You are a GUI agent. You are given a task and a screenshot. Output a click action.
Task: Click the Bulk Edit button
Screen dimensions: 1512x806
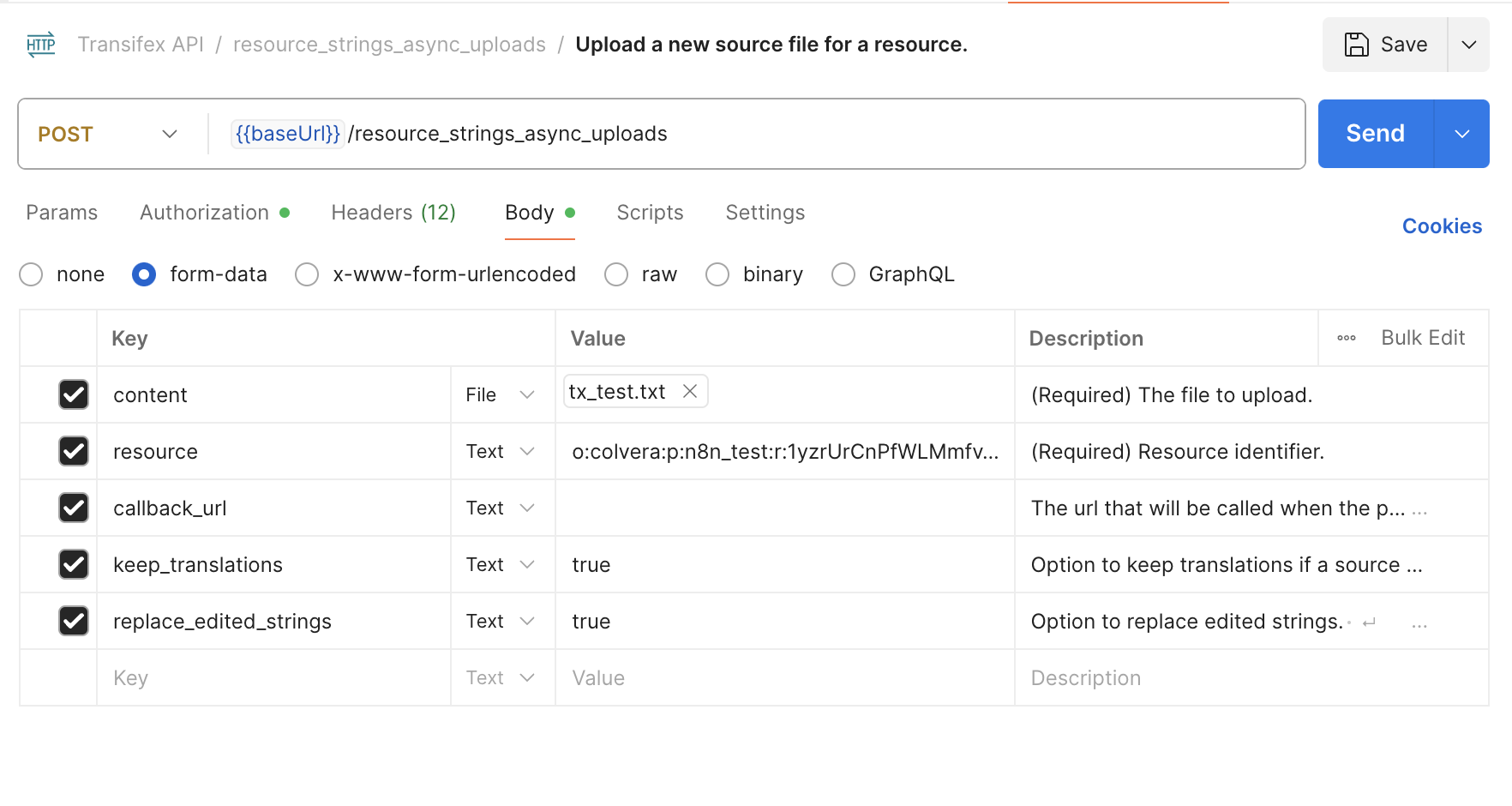point(1423,338)
